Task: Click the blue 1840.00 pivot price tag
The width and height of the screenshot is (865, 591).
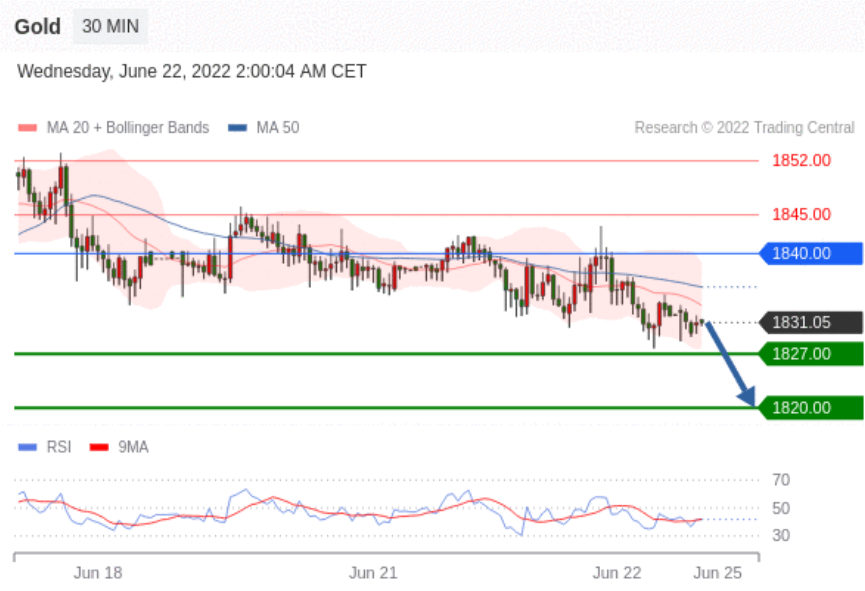Action: pos(811,253)
